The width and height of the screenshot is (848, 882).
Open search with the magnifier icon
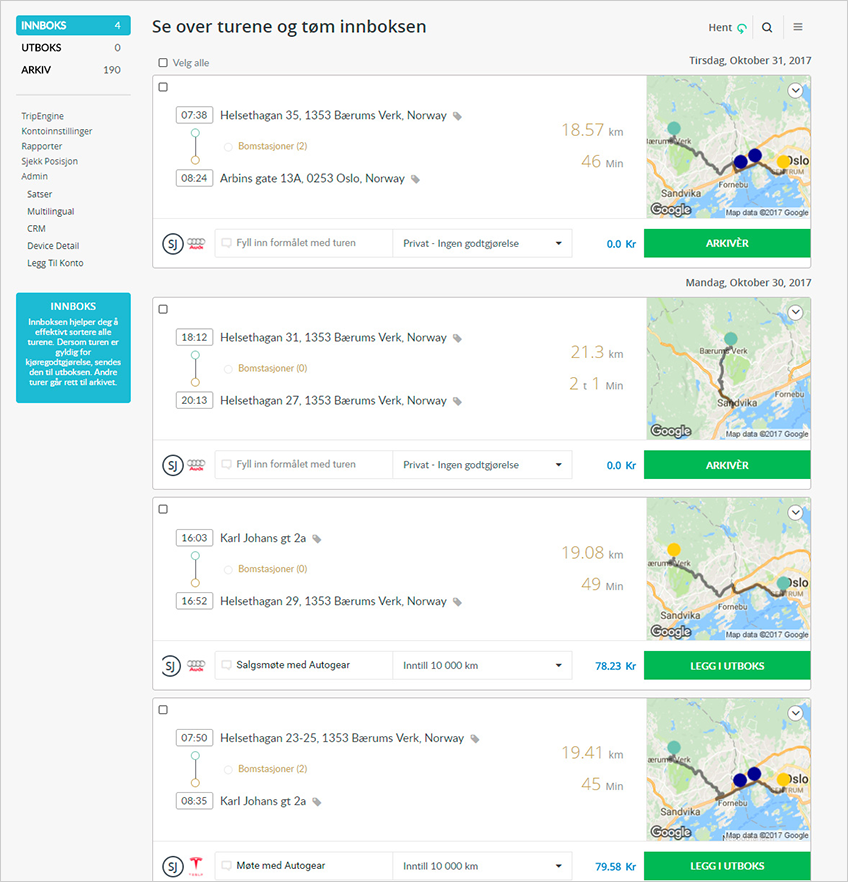tap(767, 28)
